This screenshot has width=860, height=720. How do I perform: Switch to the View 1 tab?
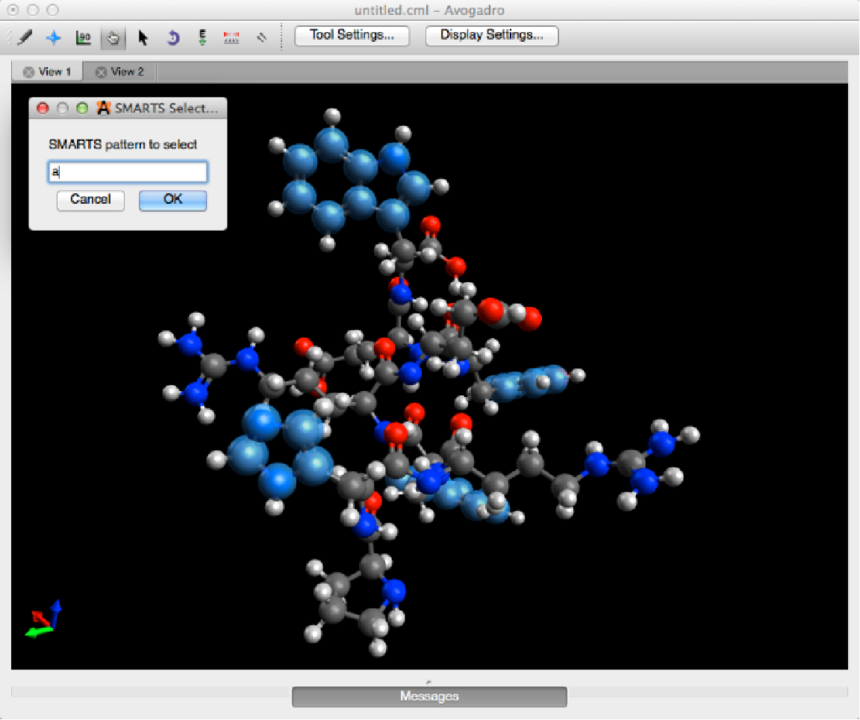55,72
